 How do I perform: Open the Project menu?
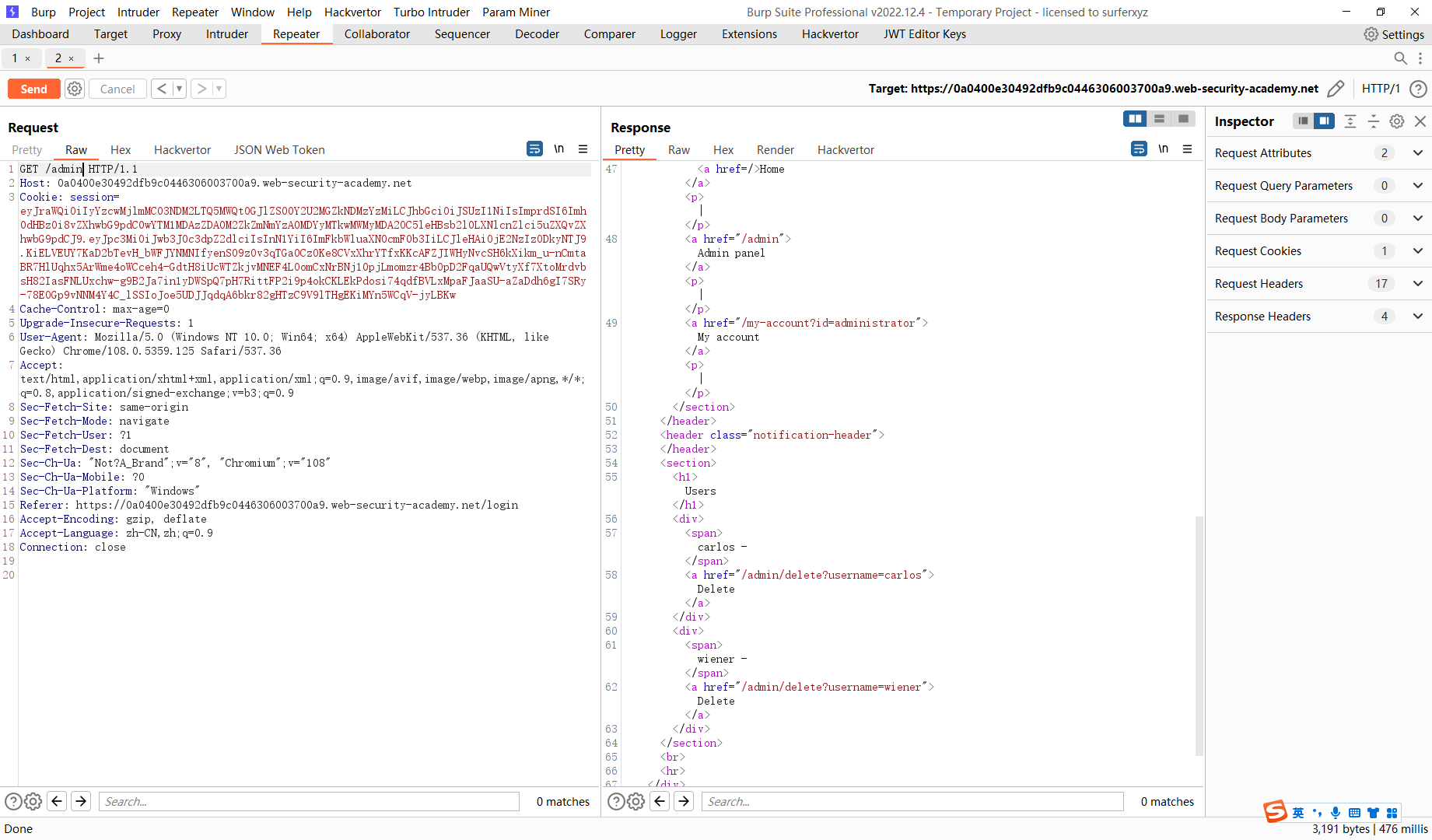tap(86, 12)
